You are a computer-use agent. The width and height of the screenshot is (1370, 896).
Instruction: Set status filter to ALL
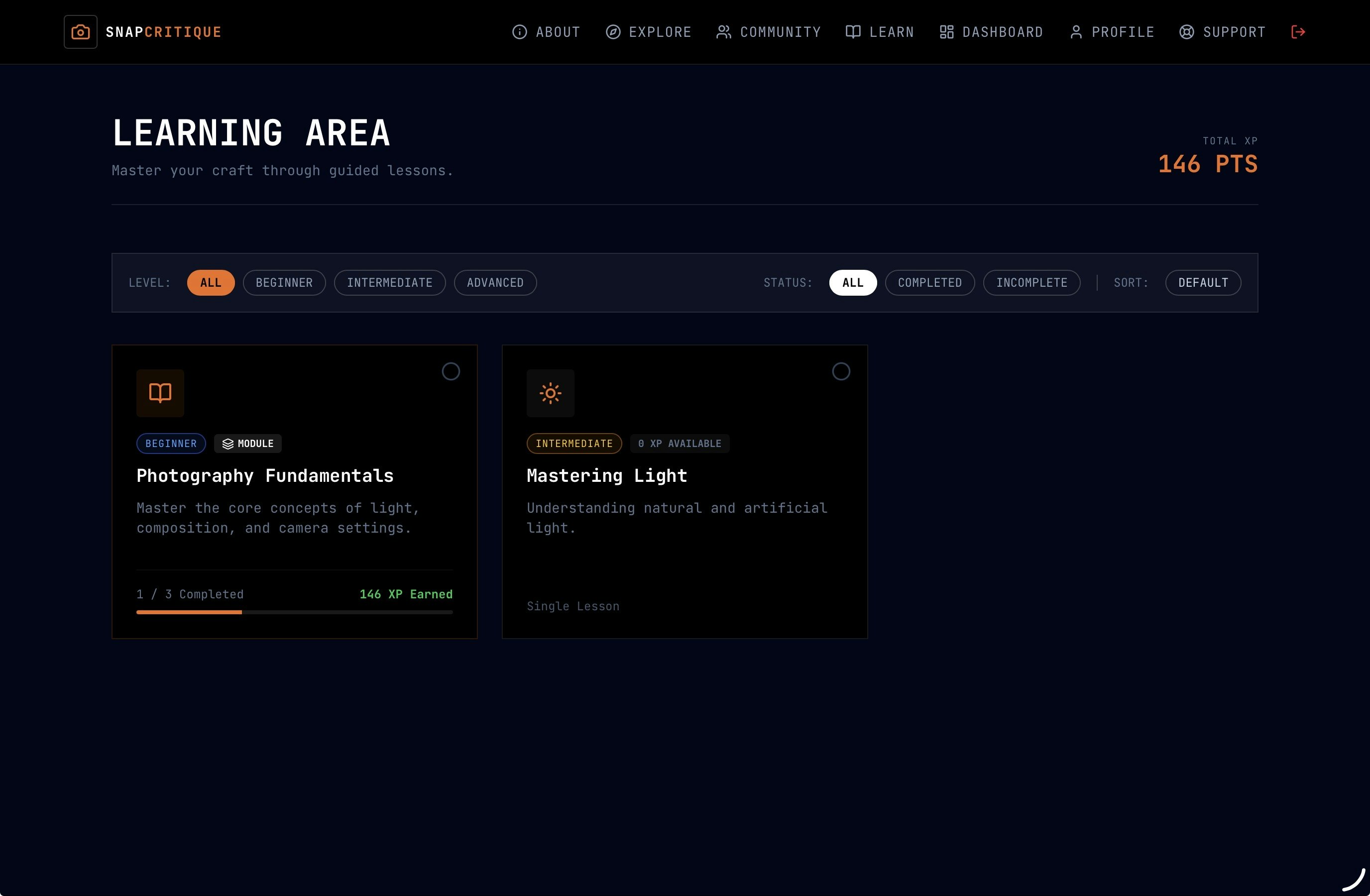[852, 283]
